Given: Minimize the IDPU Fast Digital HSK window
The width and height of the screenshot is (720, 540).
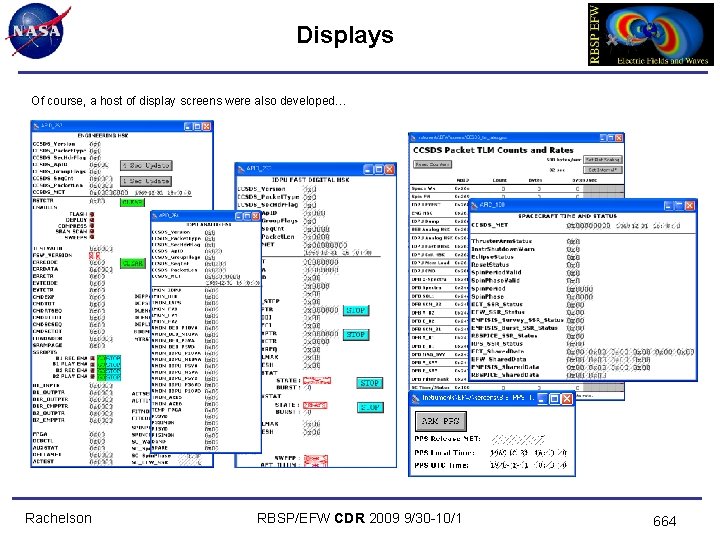Looking at the screenshot, I should point(368,169).
